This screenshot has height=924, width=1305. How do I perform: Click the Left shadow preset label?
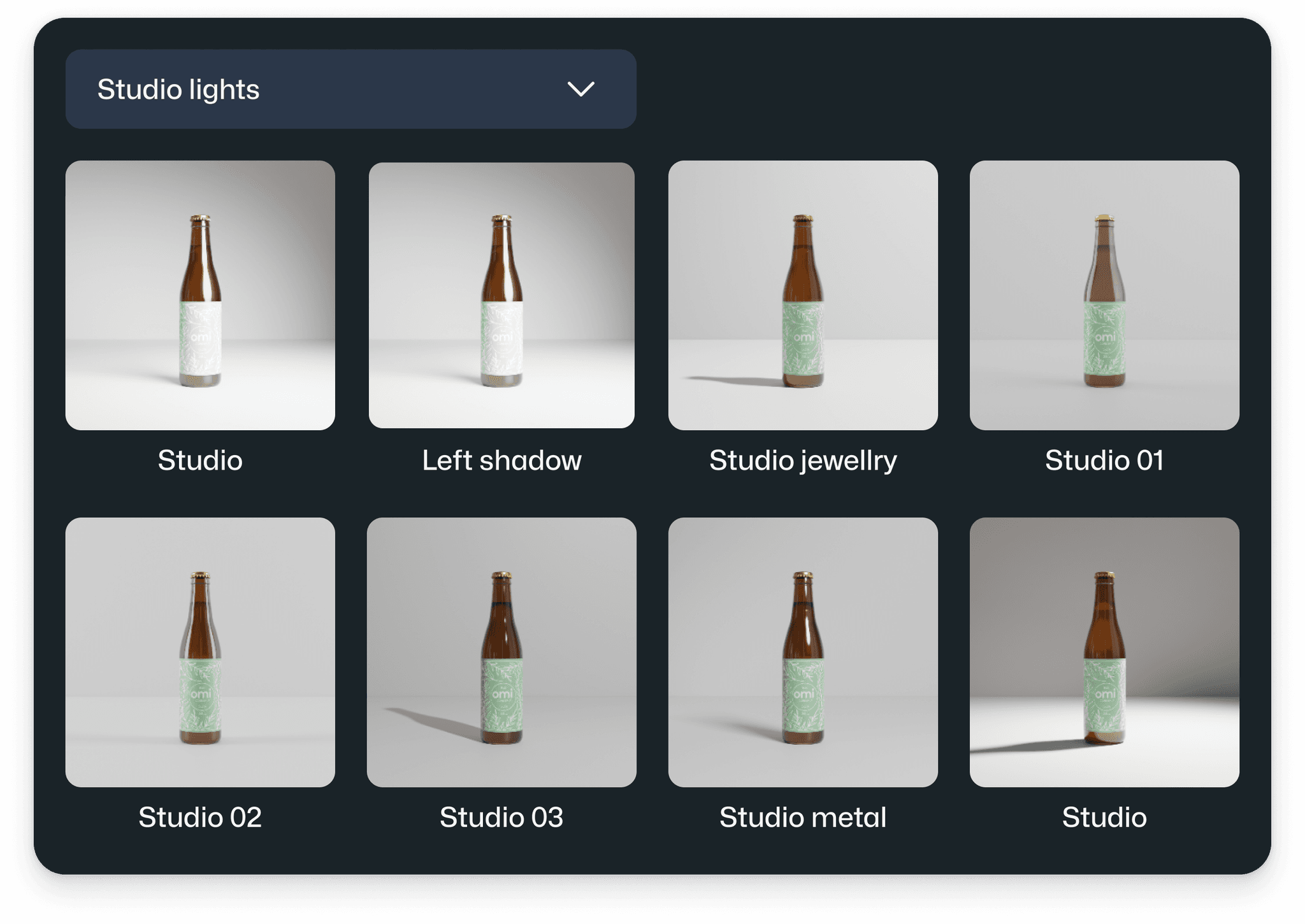click(x=503, y=461)
